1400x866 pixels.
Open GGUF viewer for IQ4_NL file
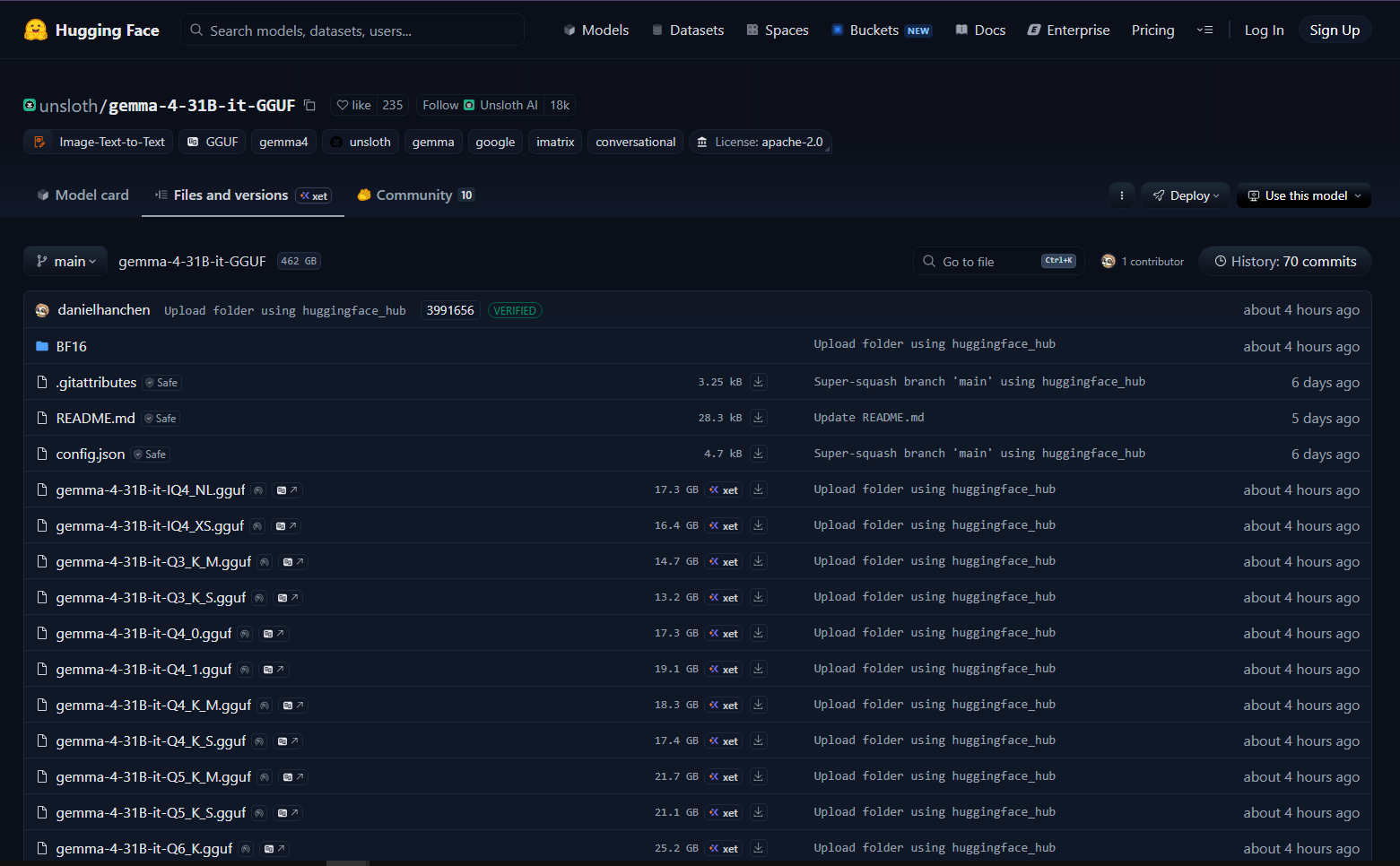pyautogui.click(x=287, y=490)
